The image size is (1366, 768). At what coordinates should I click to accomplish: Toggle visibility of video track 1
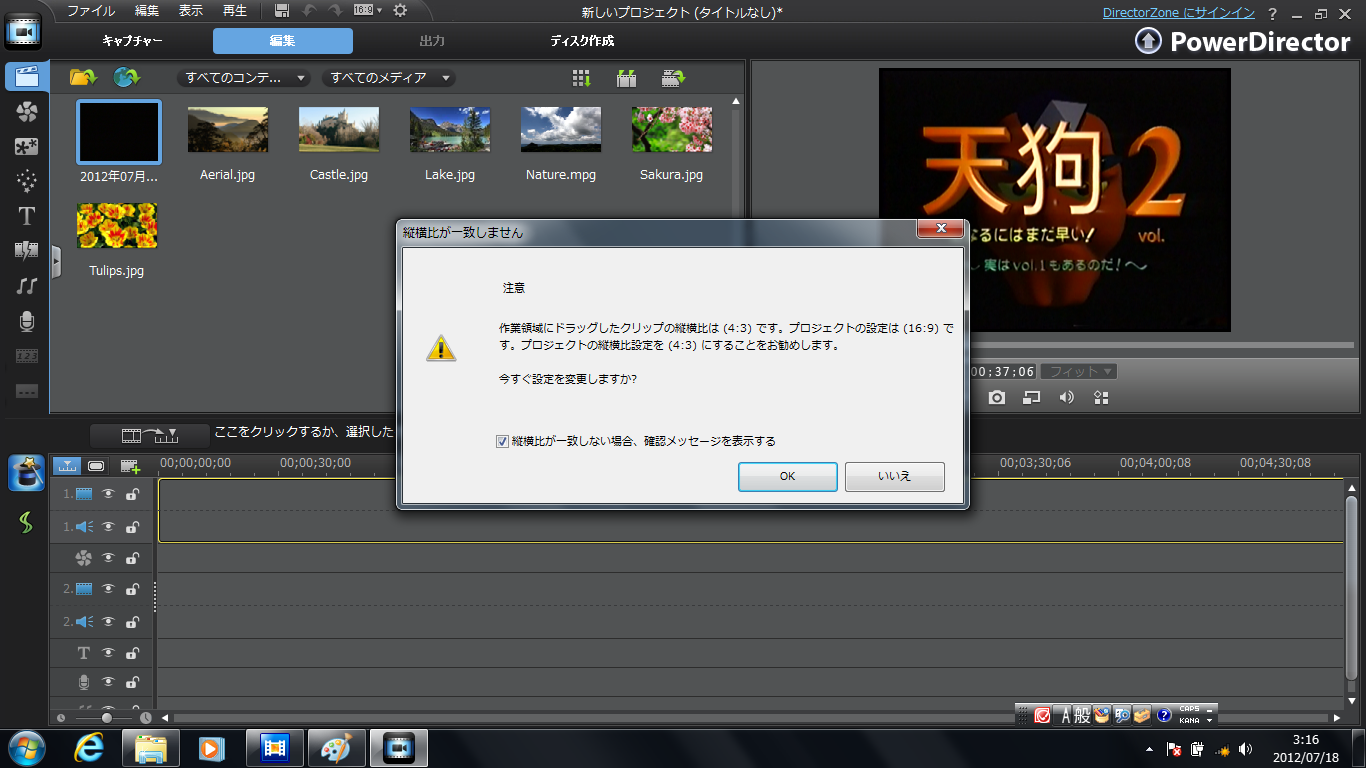(108, 493)
